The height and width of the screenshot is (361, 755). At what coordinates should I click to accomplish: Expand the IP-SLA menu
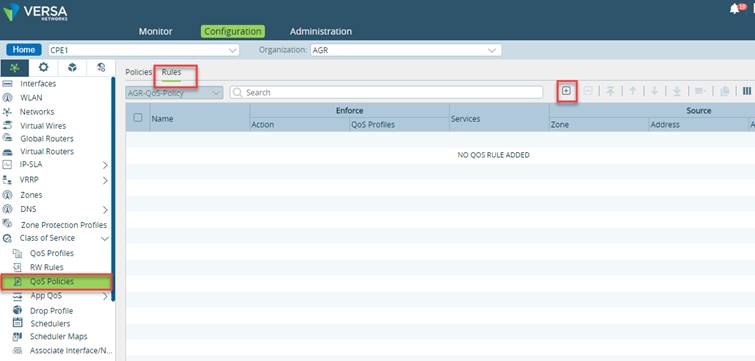(x=105, y=165)
